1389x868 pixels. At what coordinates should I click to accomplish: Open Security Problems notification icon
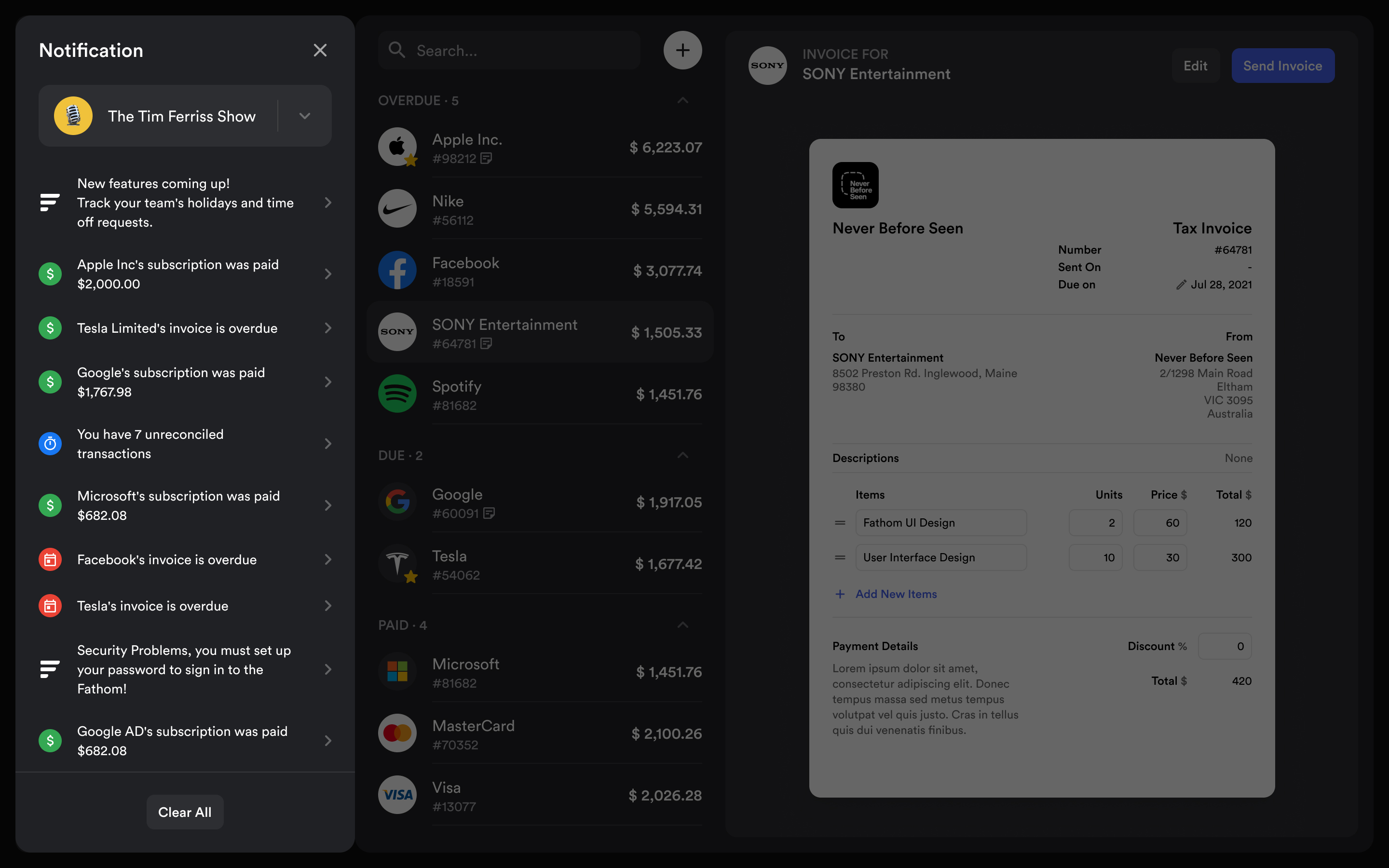click(x=50, y=669)
